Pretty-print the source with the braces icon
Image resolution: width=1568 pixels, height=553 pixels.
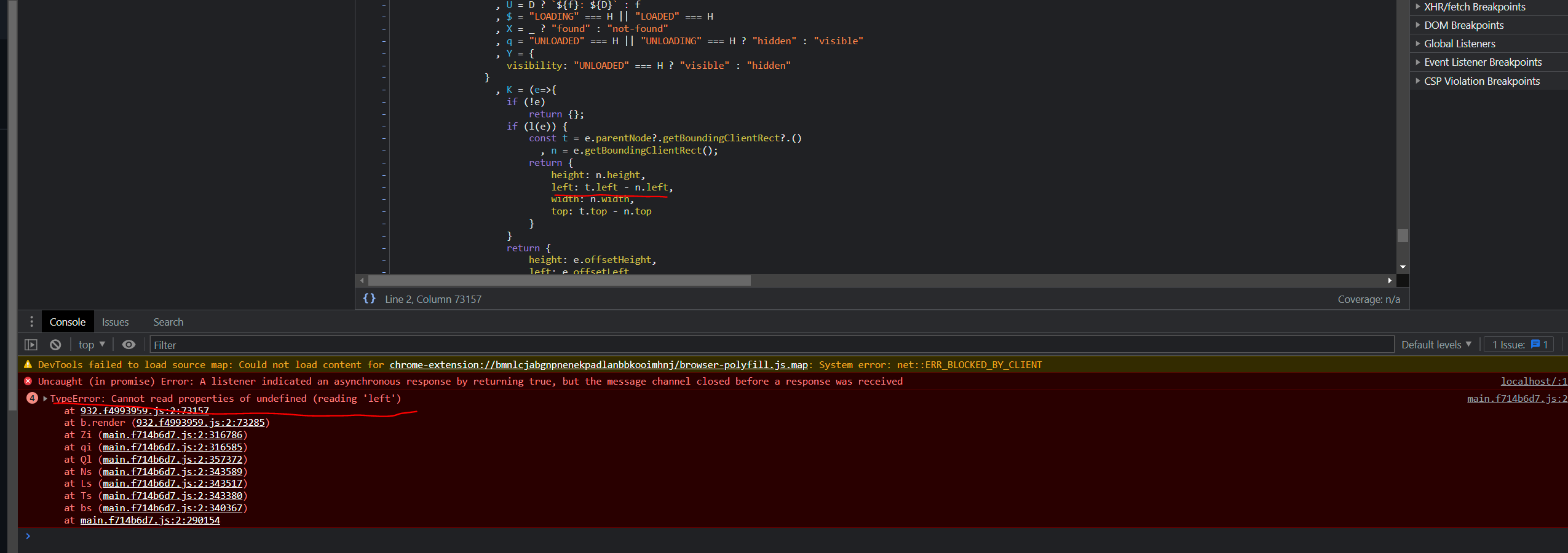369,299
